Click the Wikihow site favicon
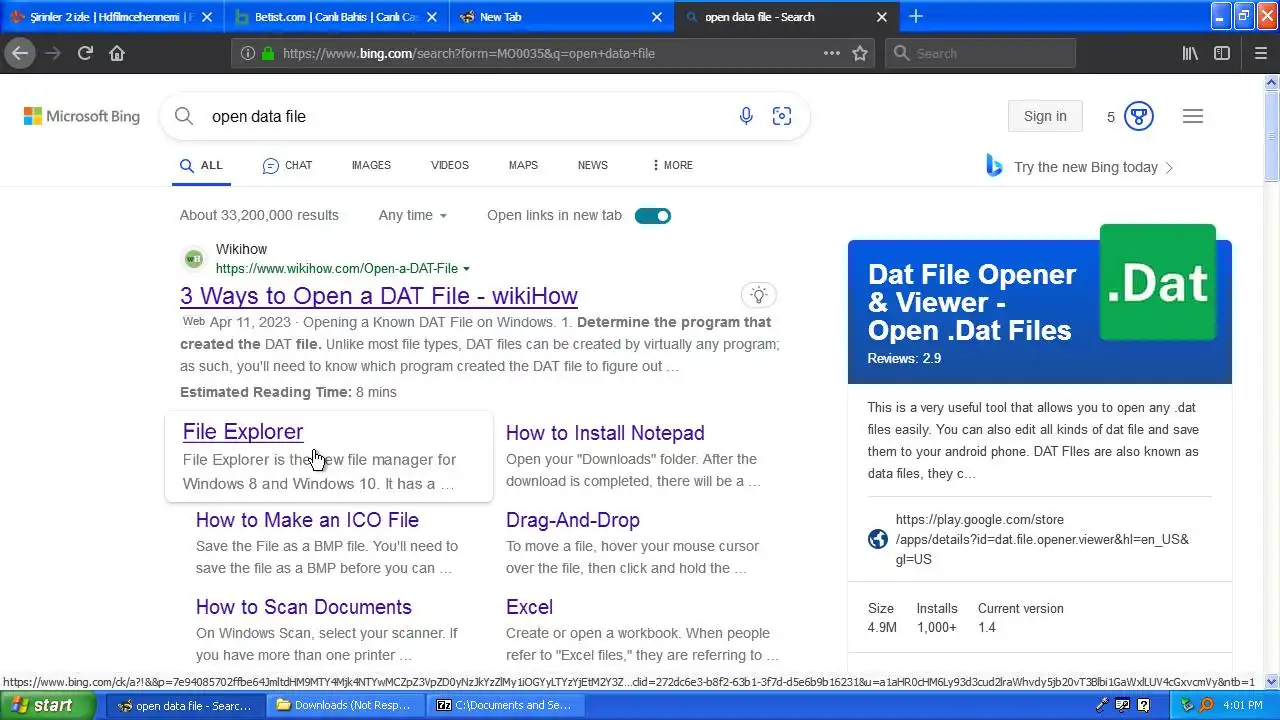 [x=194, y=259]
